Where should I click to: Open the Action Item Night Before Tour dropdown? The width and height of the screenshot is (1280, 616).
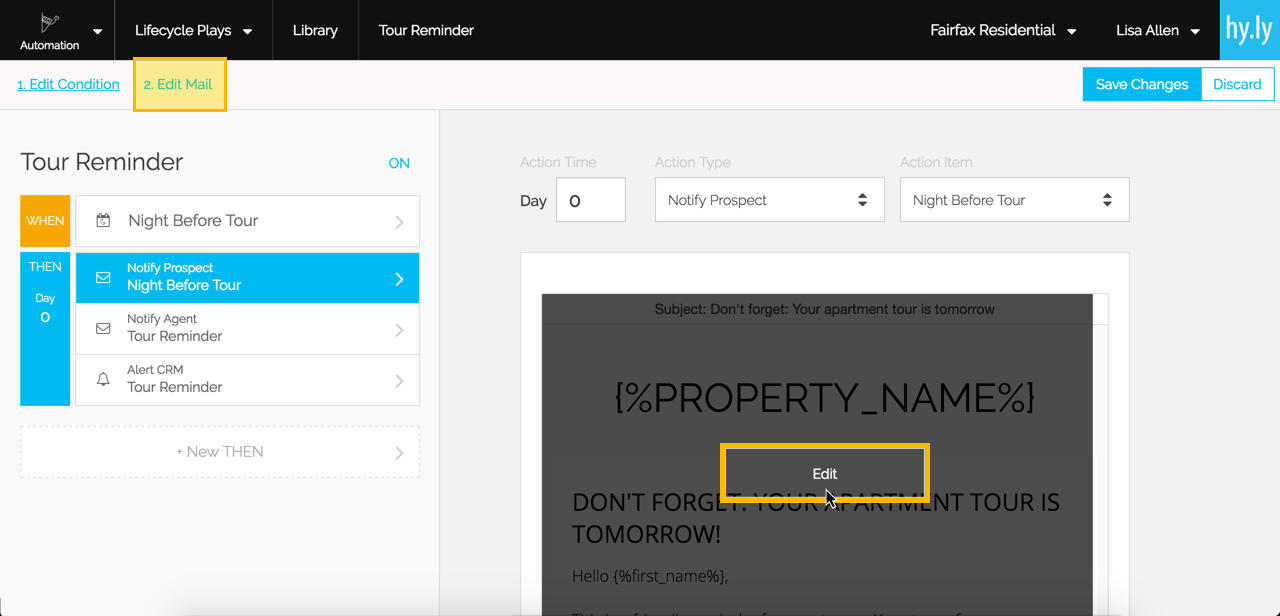click(x=1014, y=200)
